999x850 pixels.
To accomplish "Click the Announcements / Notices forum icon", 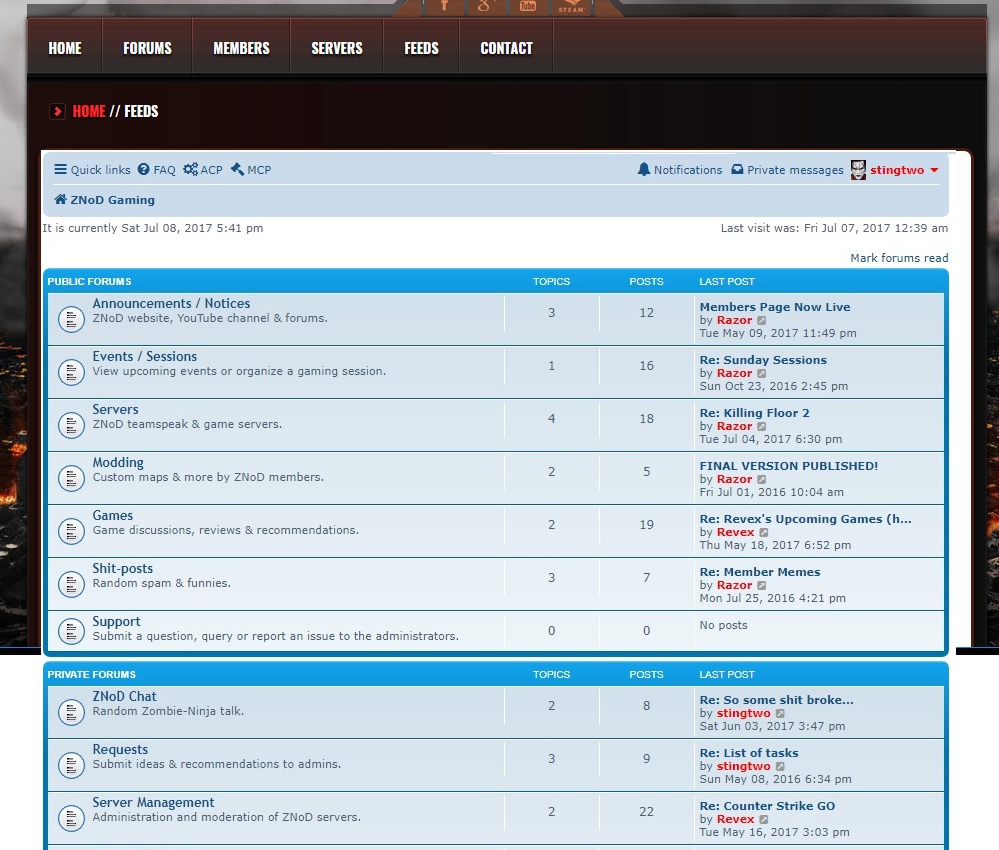I will pyautogui.click(x=71, y=319).
